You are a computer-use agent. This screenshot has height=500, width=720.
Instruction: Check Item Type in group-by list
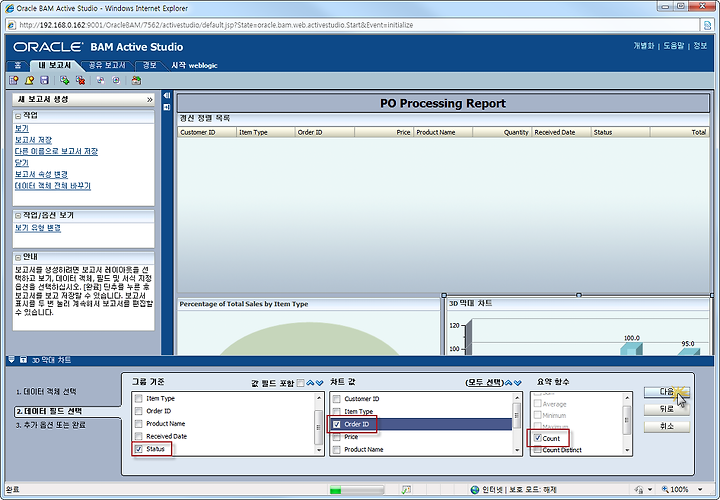[x=139, y=399]
